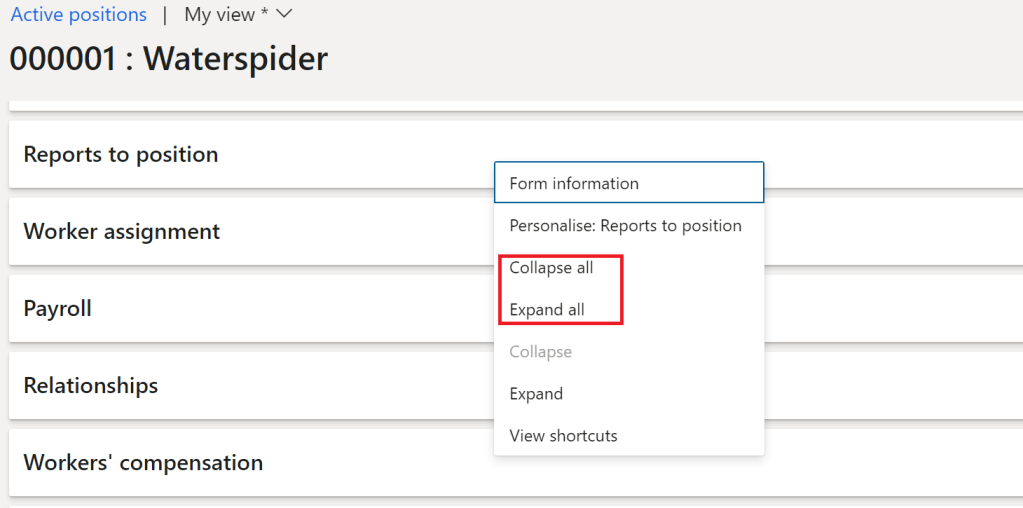Click the 000001 : Waterspider record title

[168, 59]
